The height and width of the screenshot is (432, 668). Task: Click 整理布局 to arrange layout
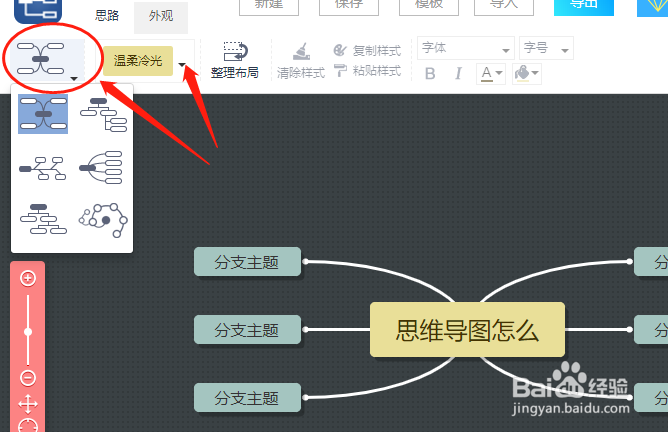[x=235, y=60]
